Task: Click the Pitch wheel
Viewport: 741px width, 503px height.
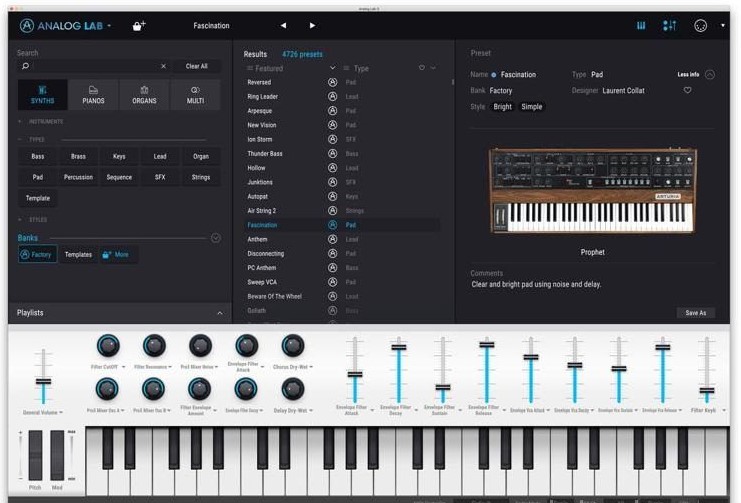Action: click(x=35, y=455)
